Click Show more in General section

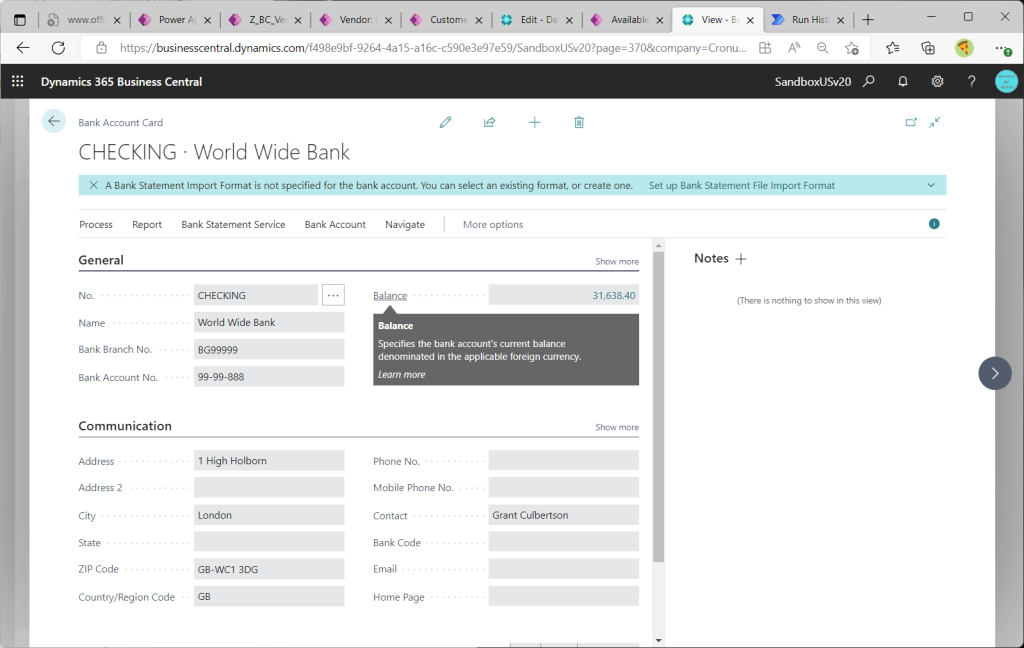coord(616,261)
